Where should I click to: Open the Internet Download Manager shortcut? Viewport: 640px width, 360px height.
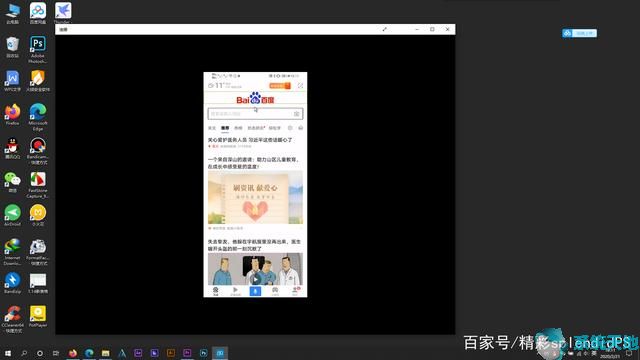coord(12,252)
